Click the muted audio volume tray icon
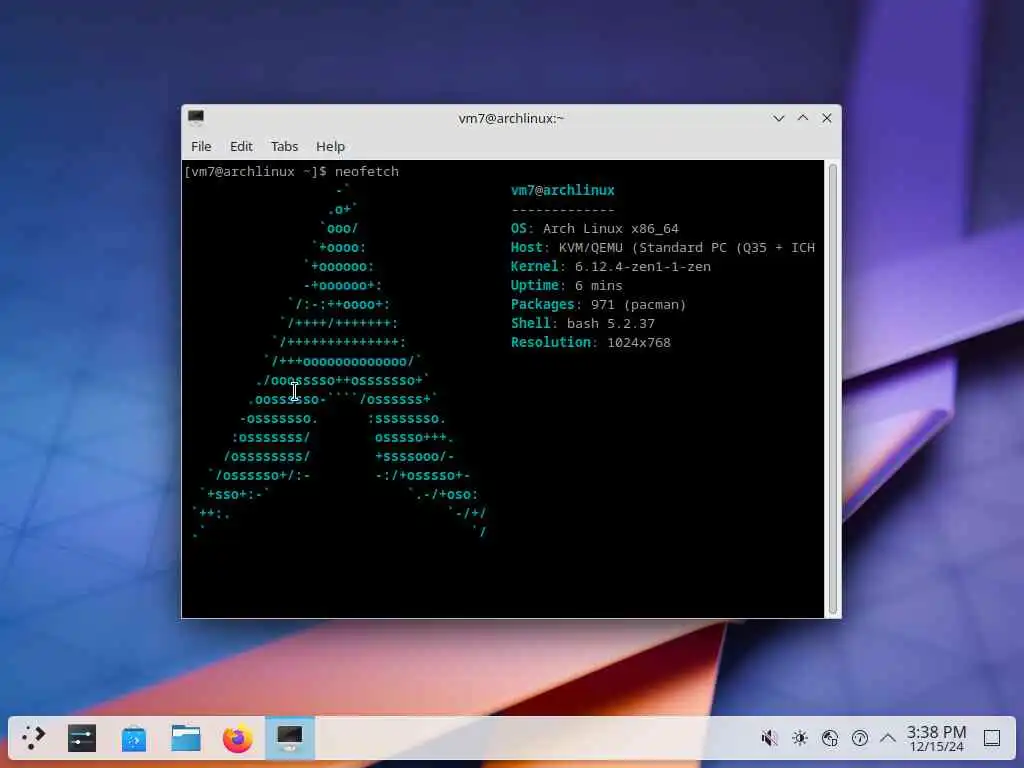This screenshot has height=768, width=1024. coord(769,738)
